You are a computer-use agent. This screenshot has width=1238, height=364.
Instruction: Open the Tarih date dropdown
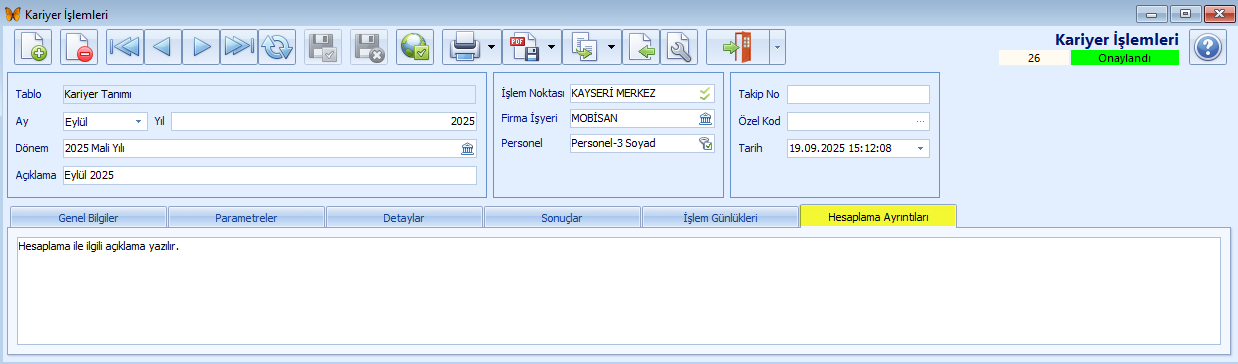[921, 148]
